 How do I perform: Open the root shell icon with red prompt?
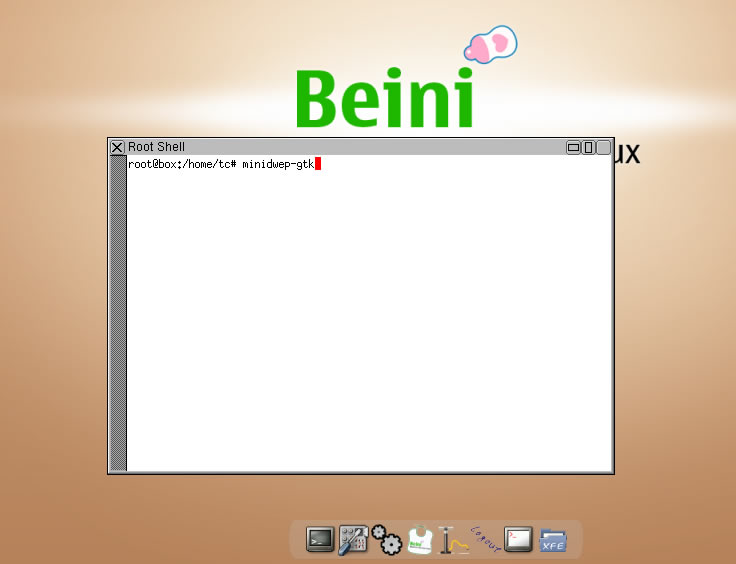point(518,540)
